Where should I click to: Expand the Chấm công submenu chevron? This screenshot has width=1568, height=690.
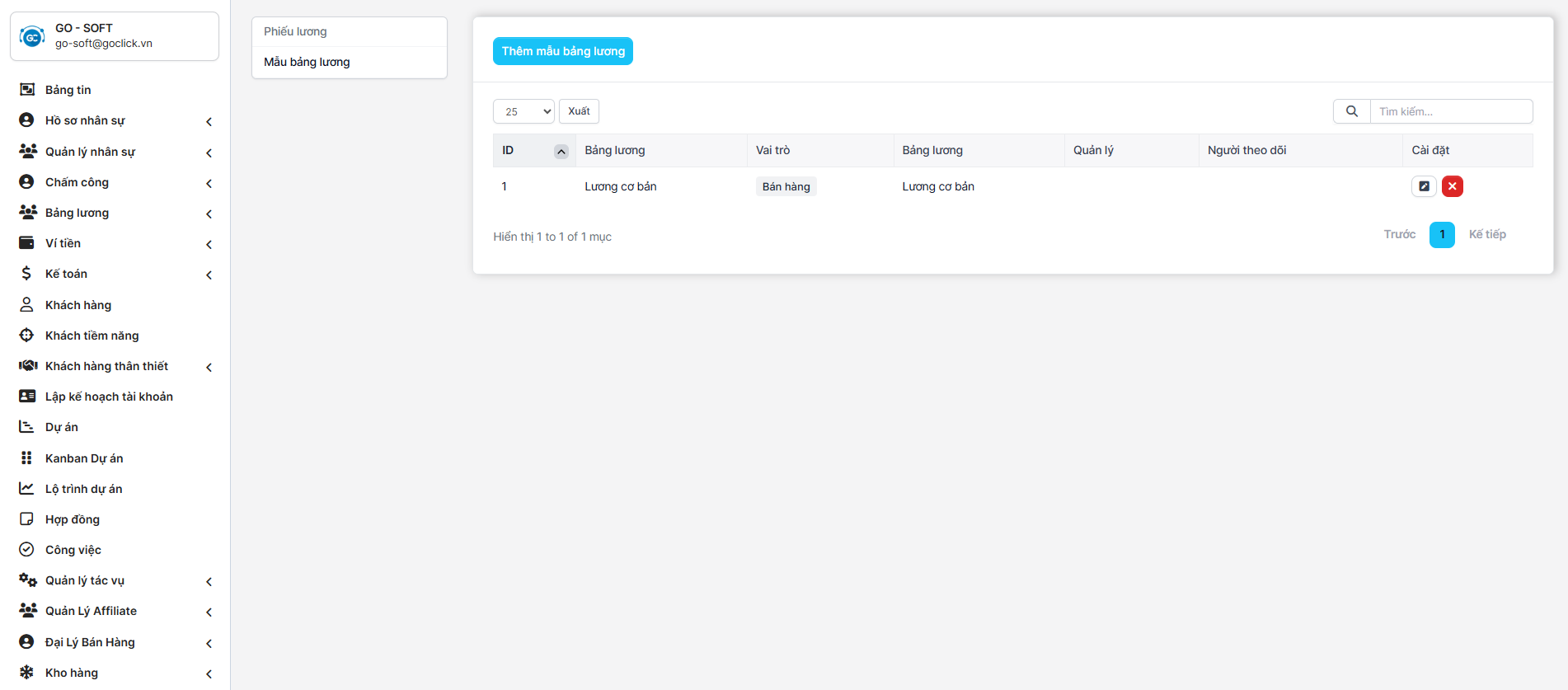coord(209,183)
